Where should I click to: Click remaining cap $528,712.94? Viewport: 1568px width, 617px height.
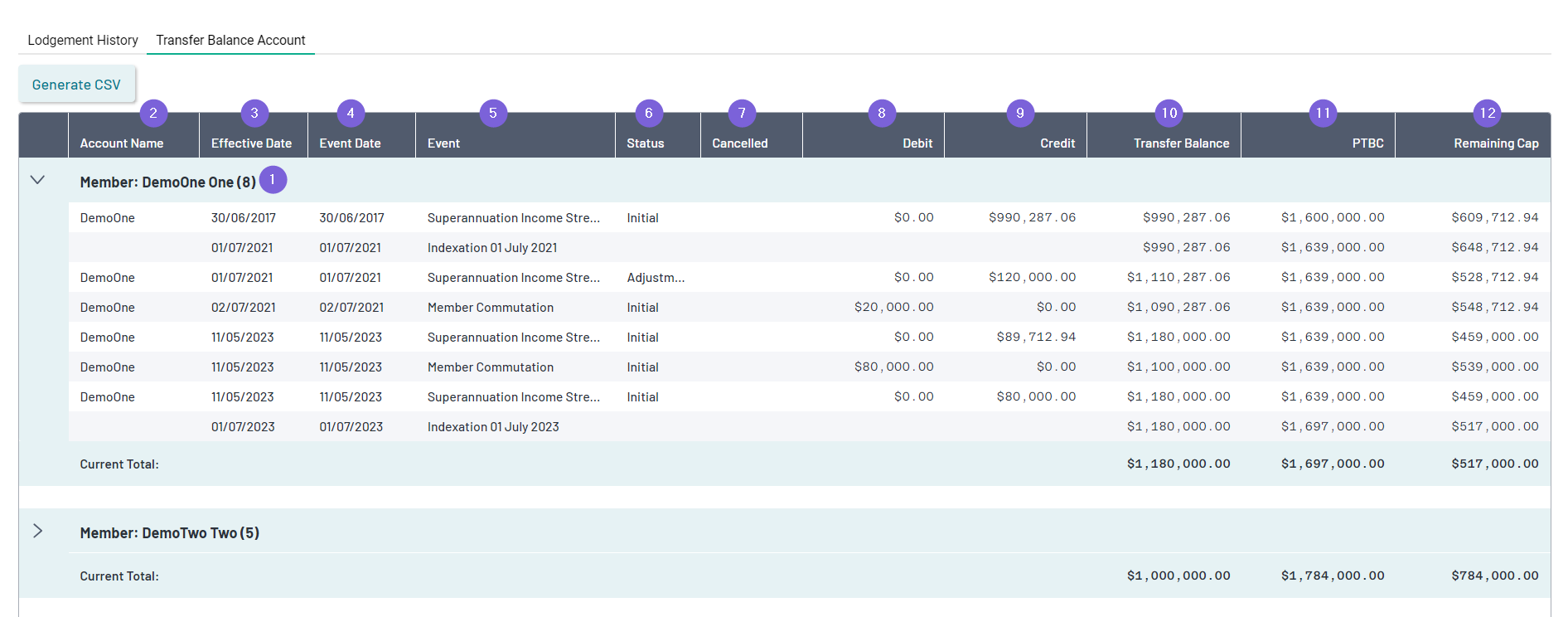tap(1495, 277)
